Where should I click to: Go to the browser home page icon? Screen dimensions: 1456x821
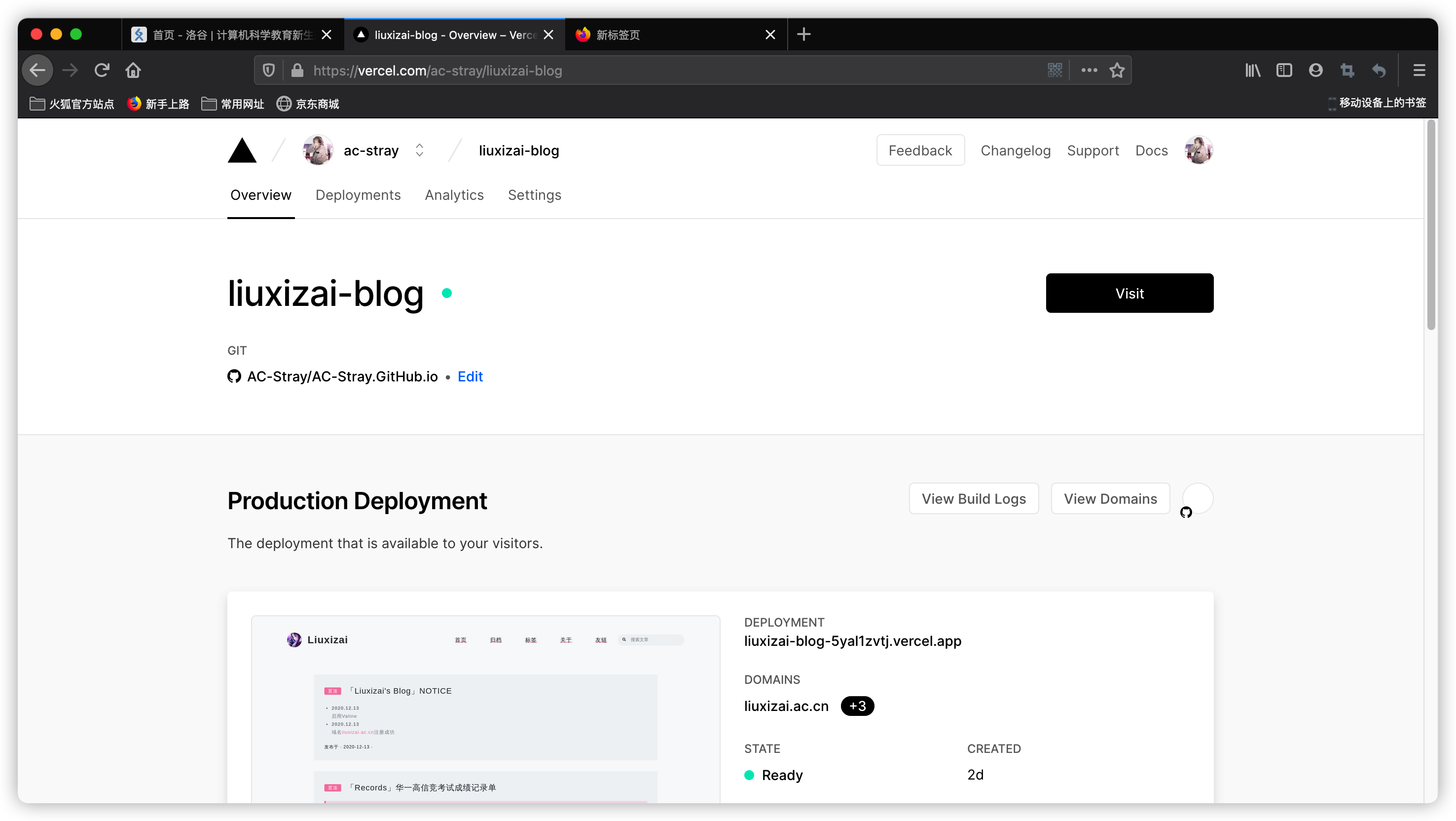point(133,70)
